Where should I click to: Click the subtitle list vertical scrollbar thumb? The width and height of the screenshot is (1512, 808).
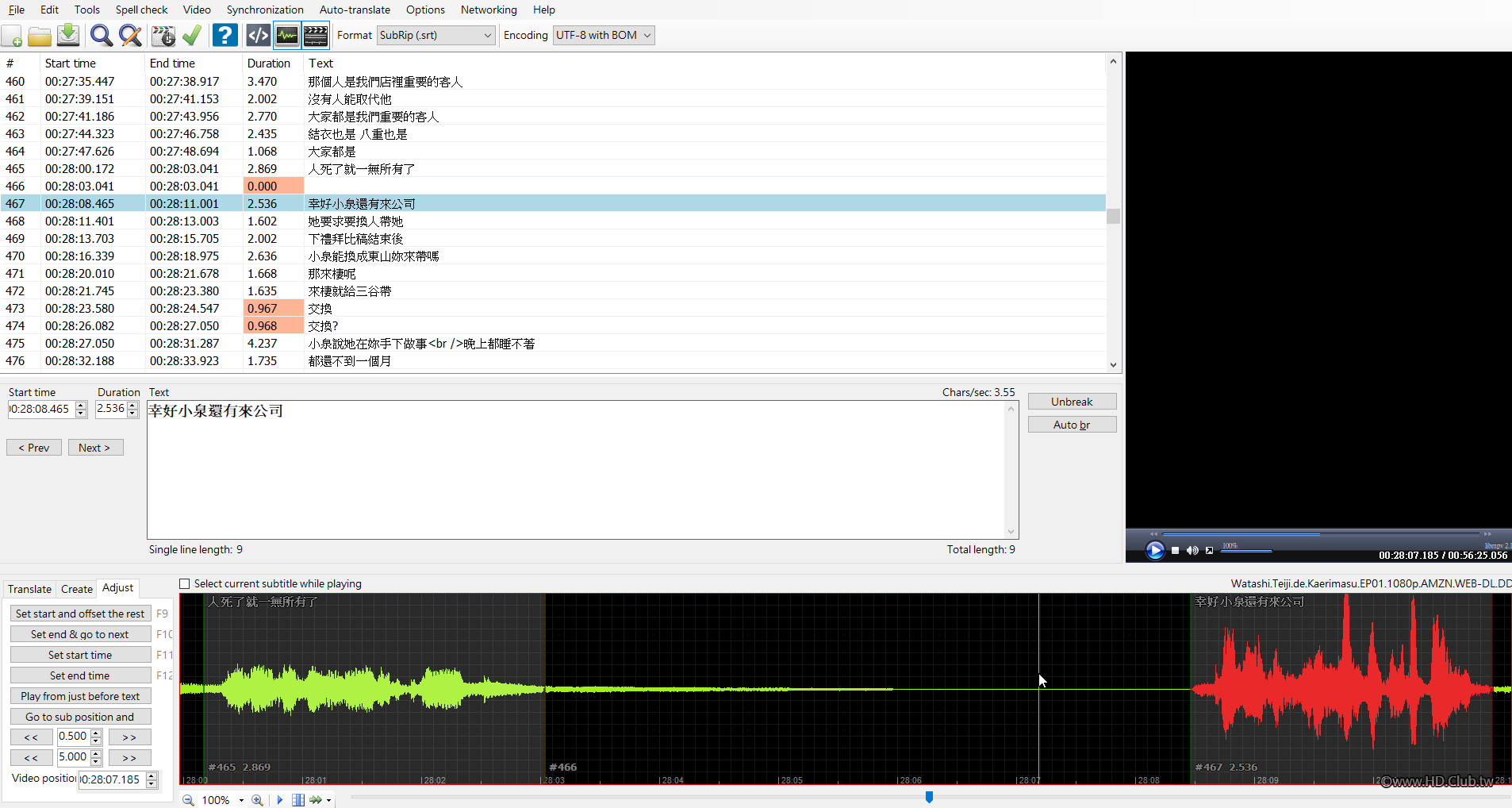tap(1114, 216)
